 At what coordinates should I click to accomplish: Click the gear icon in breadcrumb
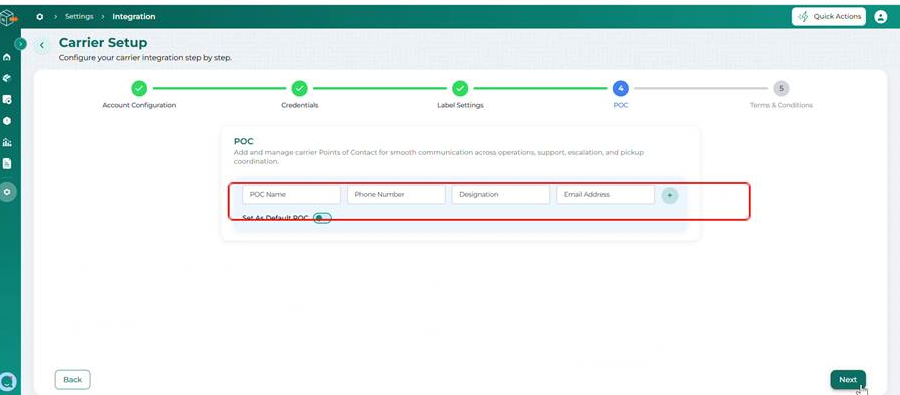coord(40,17)
